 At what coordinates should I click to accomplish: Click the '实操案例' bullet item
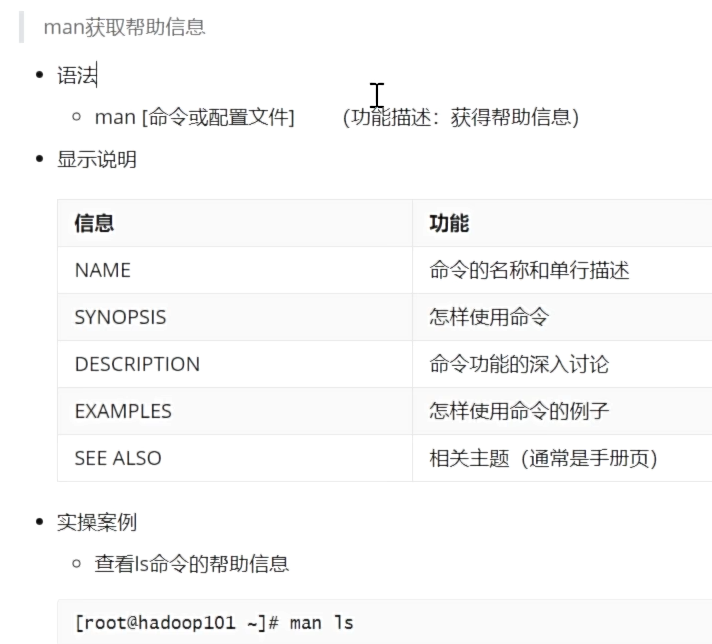[x=97, y=522]
